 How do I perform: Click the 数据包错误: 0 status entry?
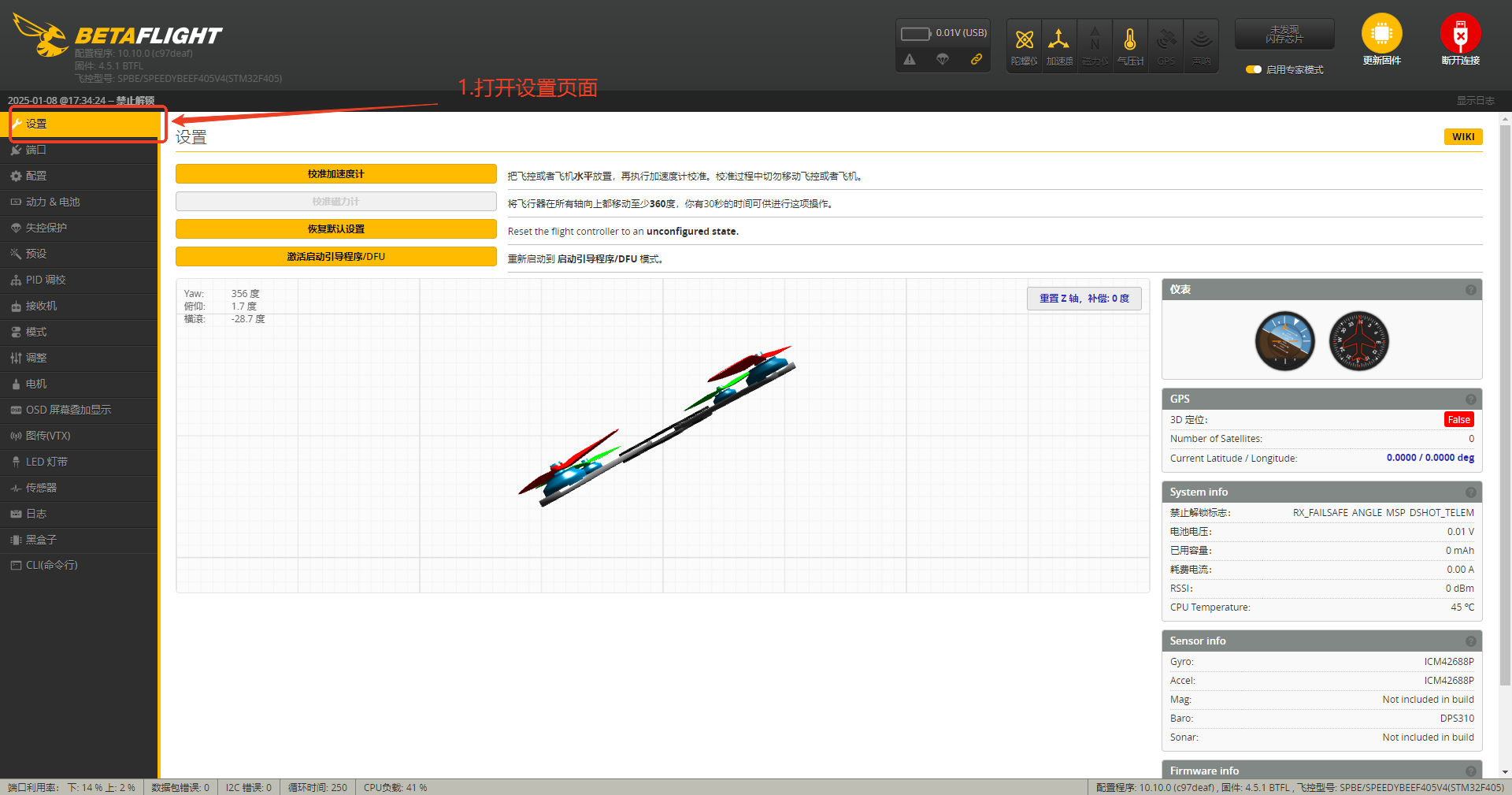(x=180, y=788)
